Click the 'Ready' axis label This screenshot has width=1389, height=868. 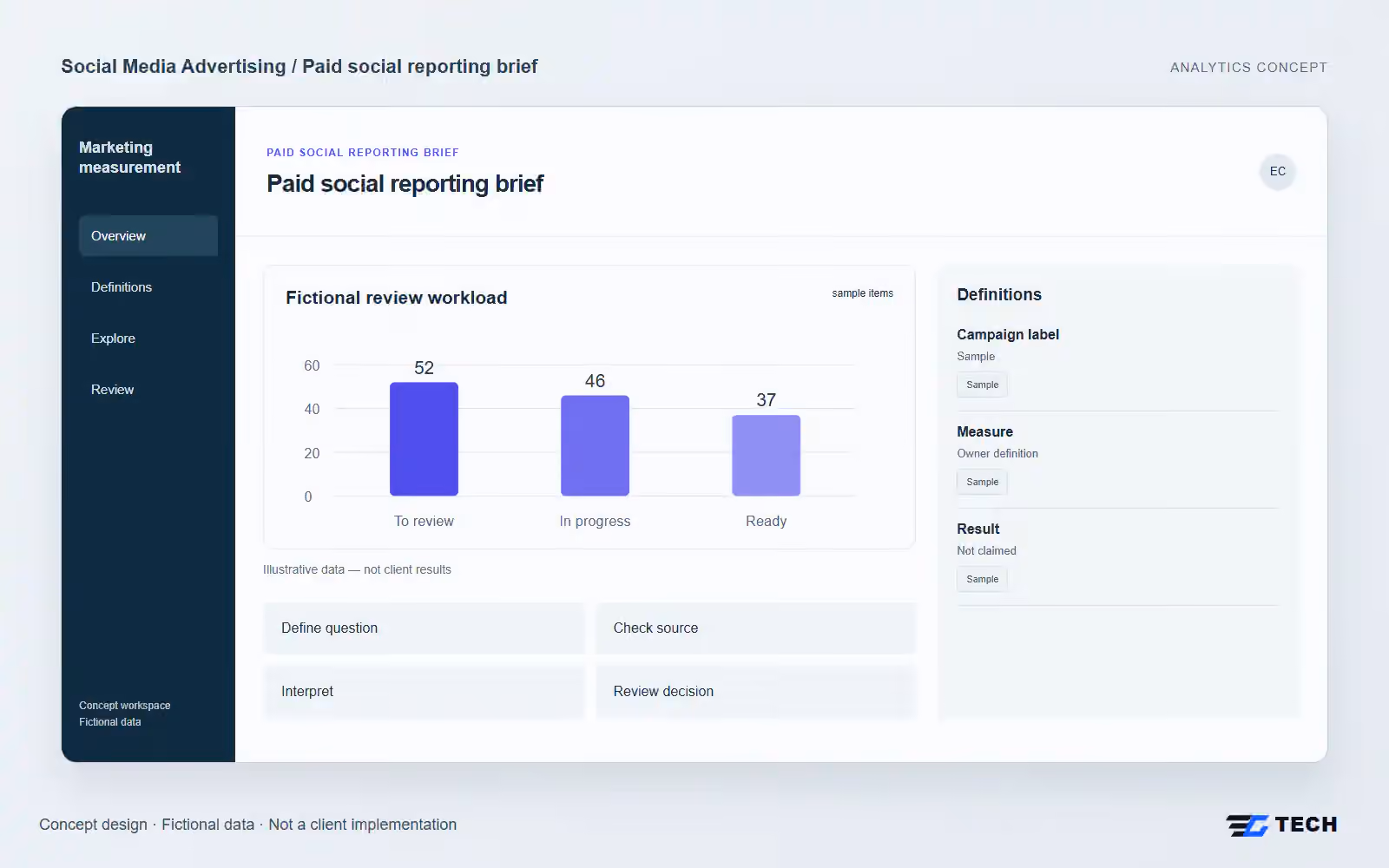pos(766,521)
